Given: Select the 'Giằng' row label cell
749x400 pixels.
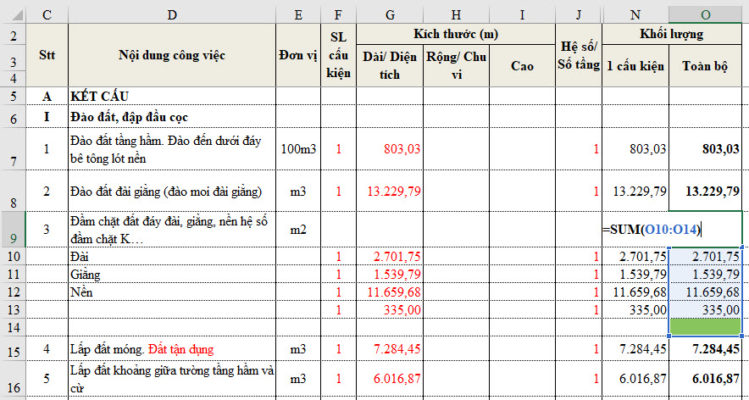Looking at the screenshot, I should [x=171, y=274].
